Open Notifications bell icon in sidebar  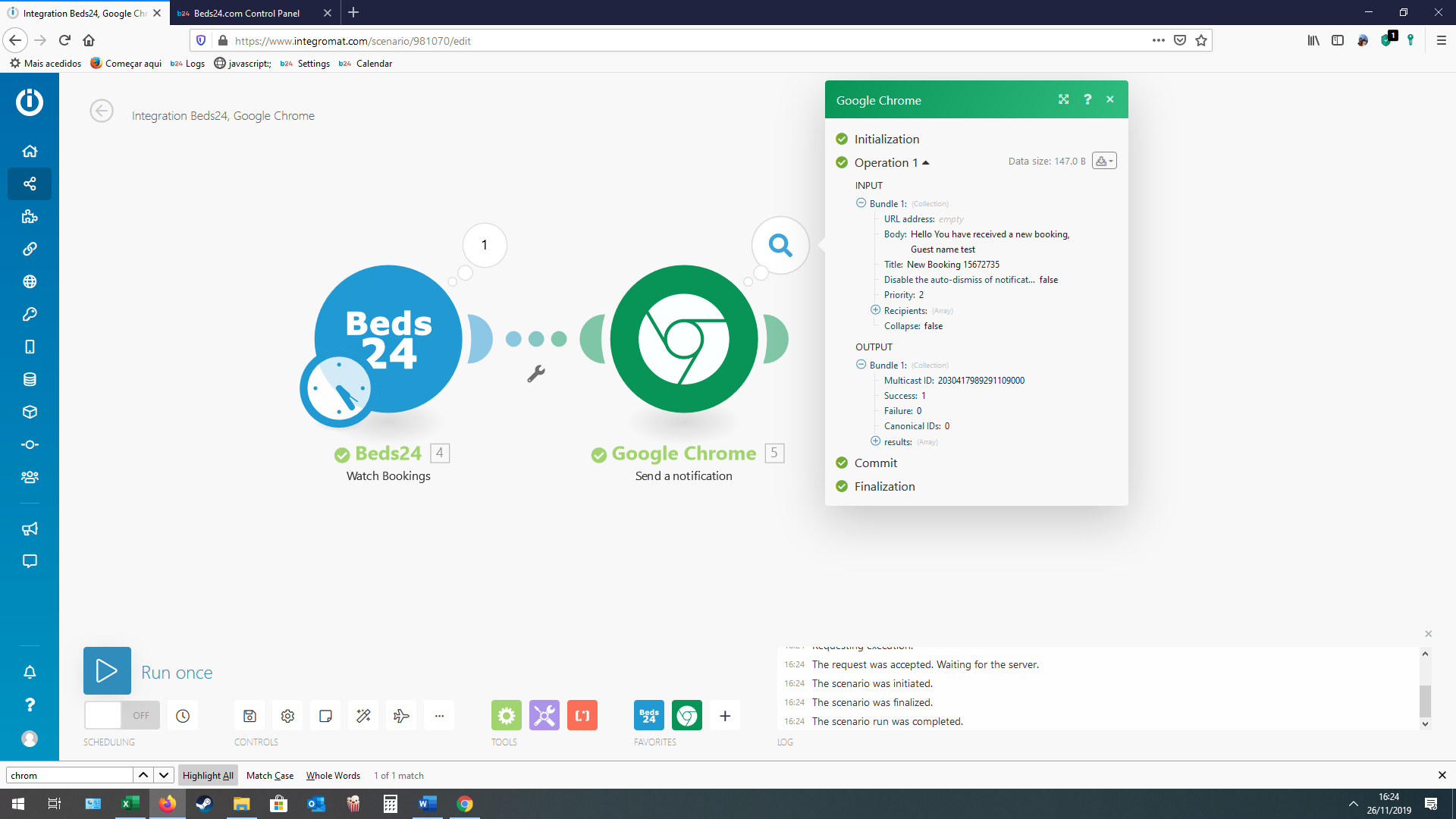click(x=30, y=672)
